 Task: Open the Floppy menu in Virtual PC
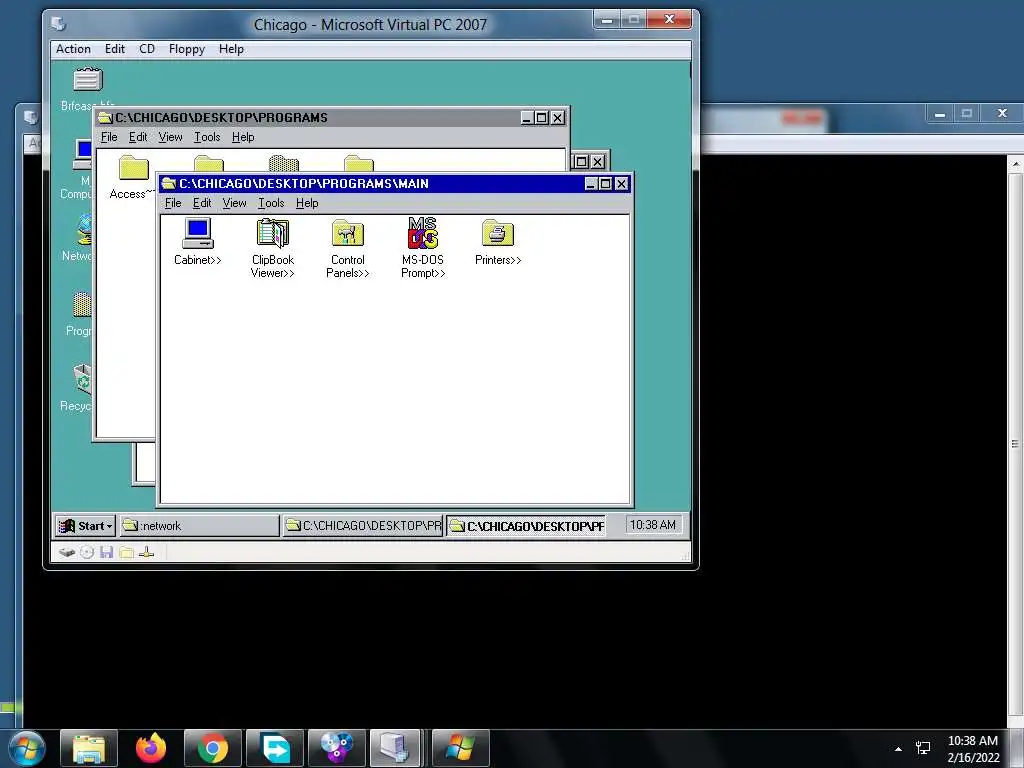(187, 49)
